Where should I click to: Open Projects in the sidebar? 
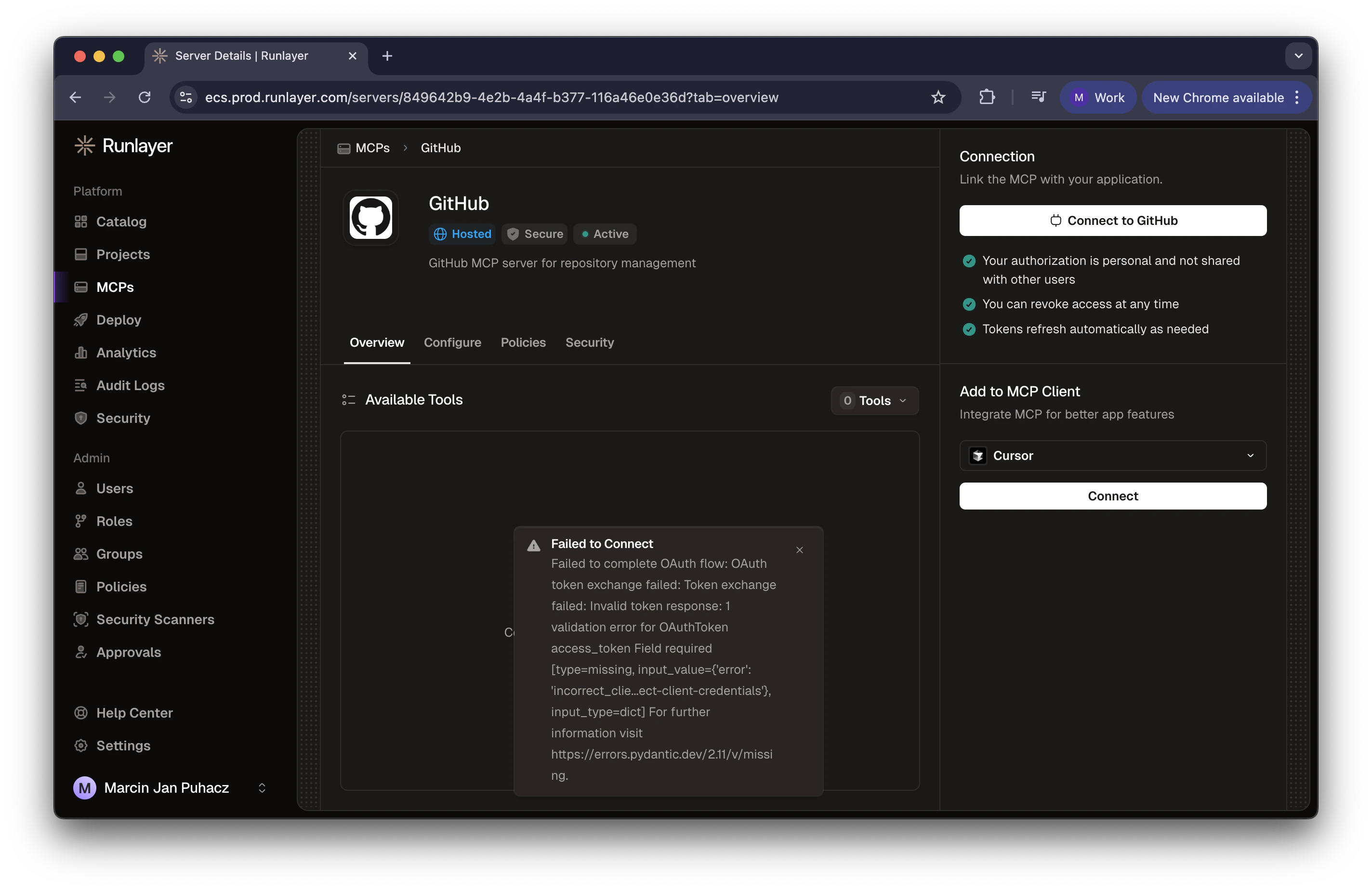pos(123,254)
